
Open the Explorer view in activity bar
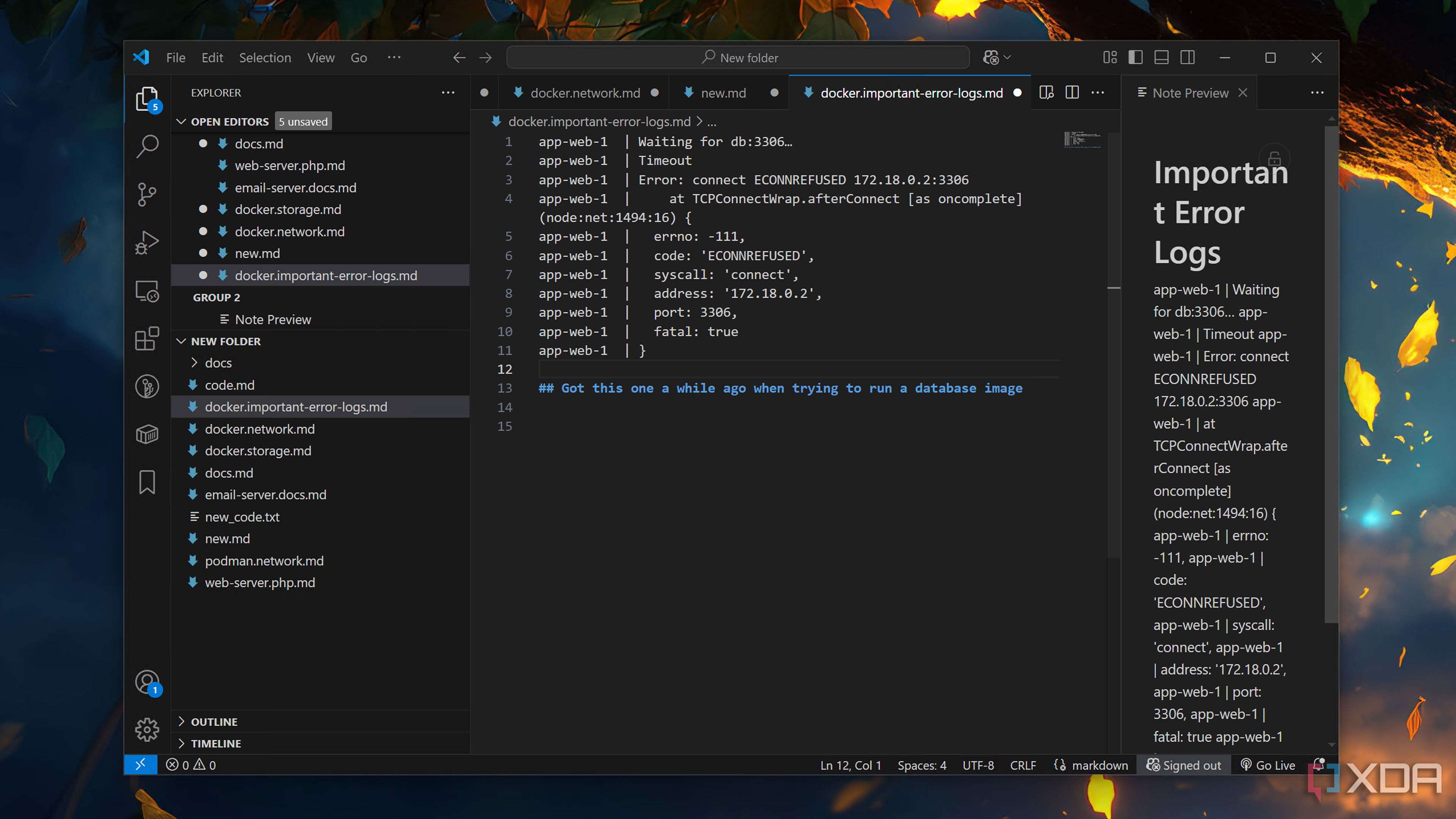(x=147, y=99)
